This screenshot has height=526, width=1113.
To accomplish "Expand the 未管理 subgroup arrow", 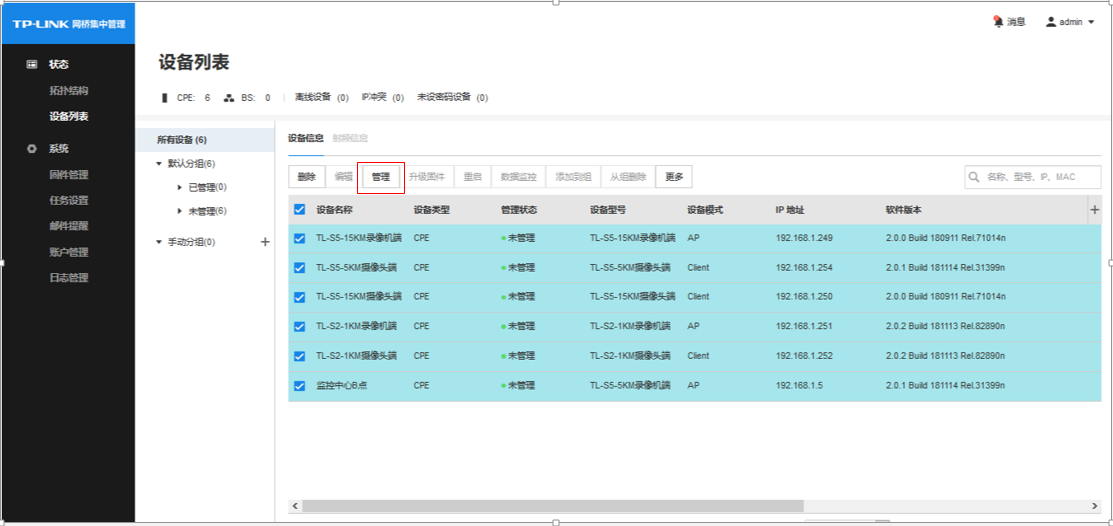I will point(179,211).
